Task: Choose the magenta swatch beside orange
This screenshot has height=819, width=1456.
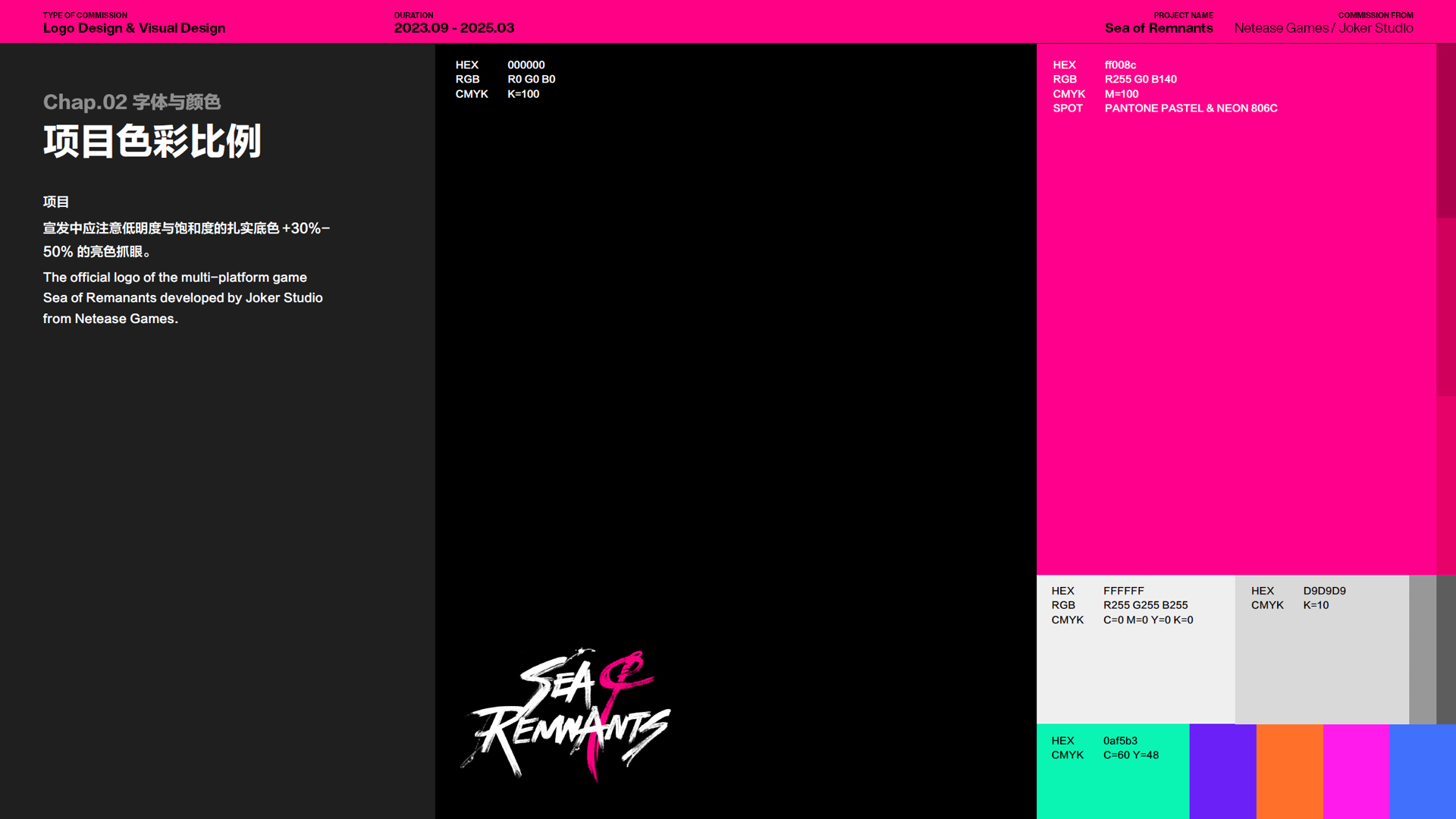Action: point(1356,771)
